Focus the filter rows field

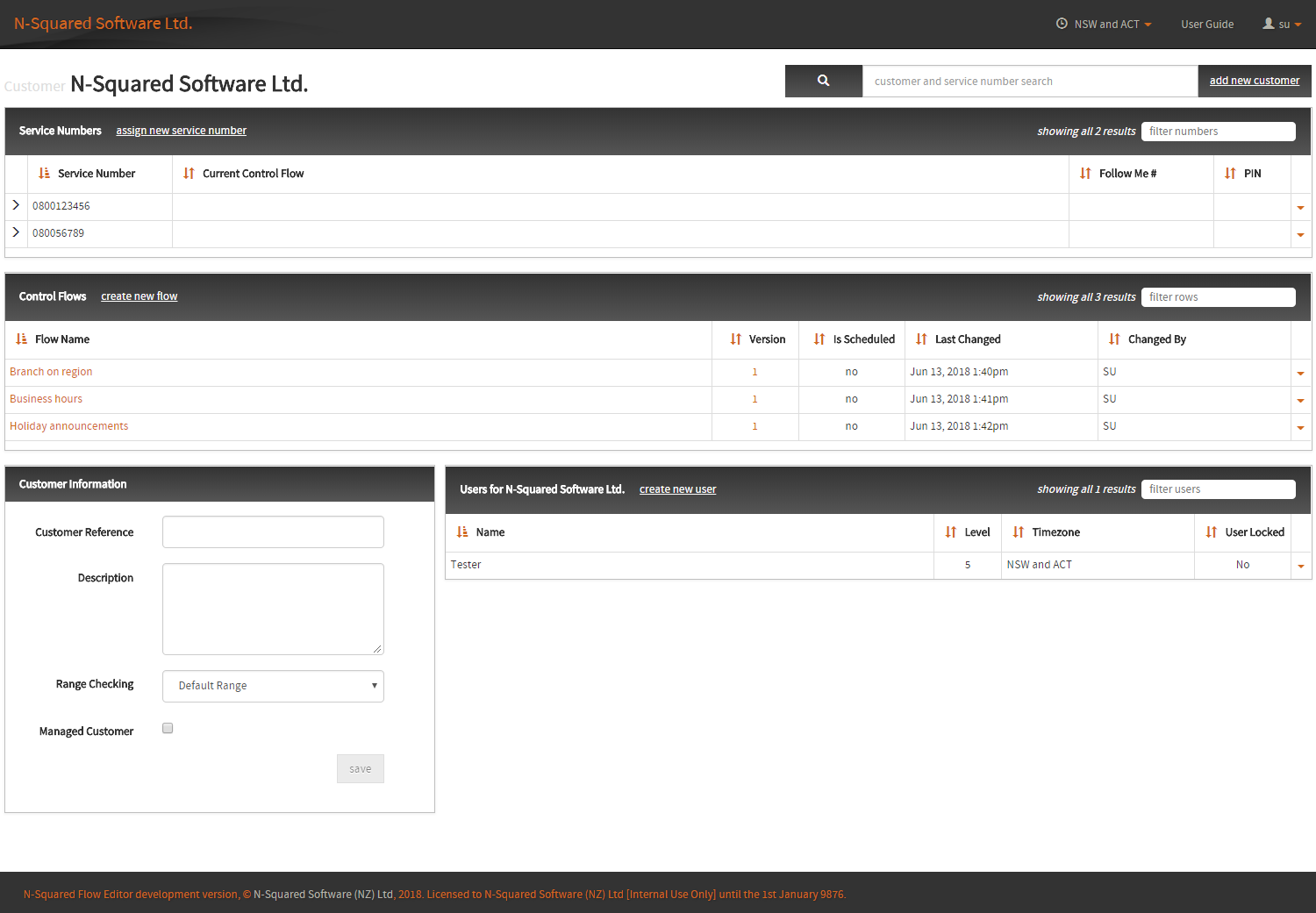pos(1219,297)
